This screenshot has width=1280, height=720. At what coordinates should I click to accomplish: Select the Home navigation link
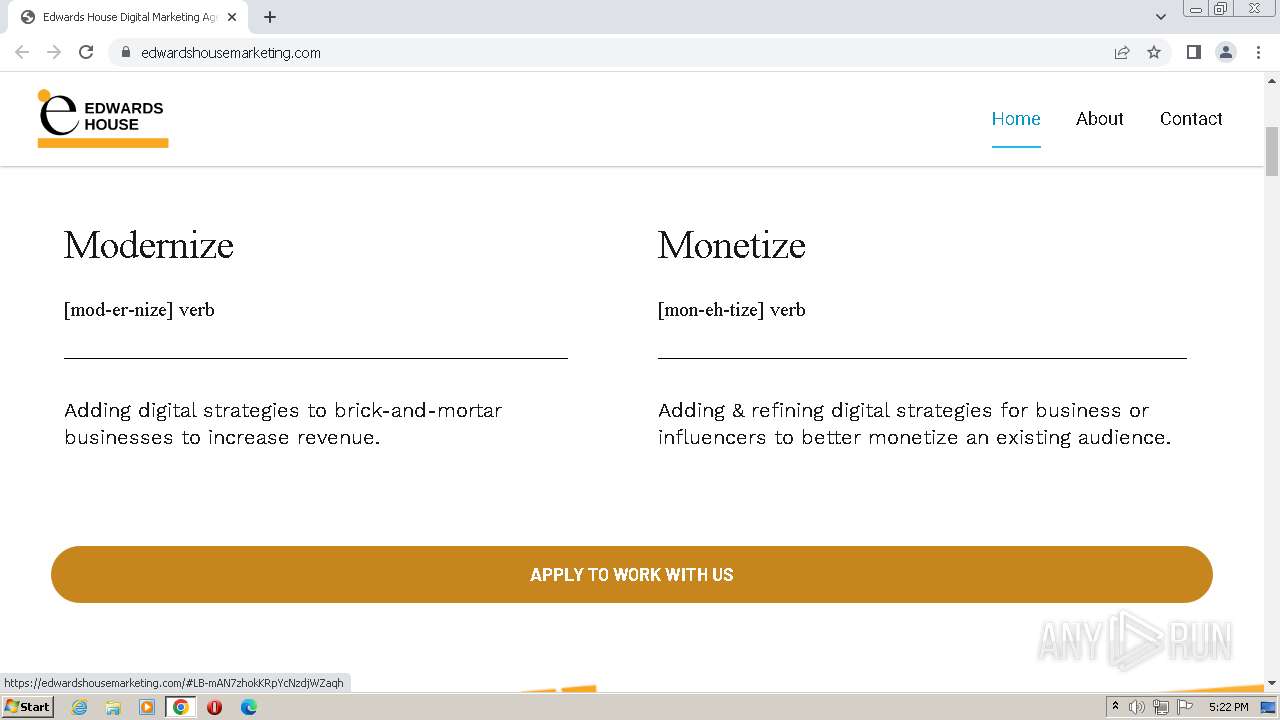(1016, 118)
